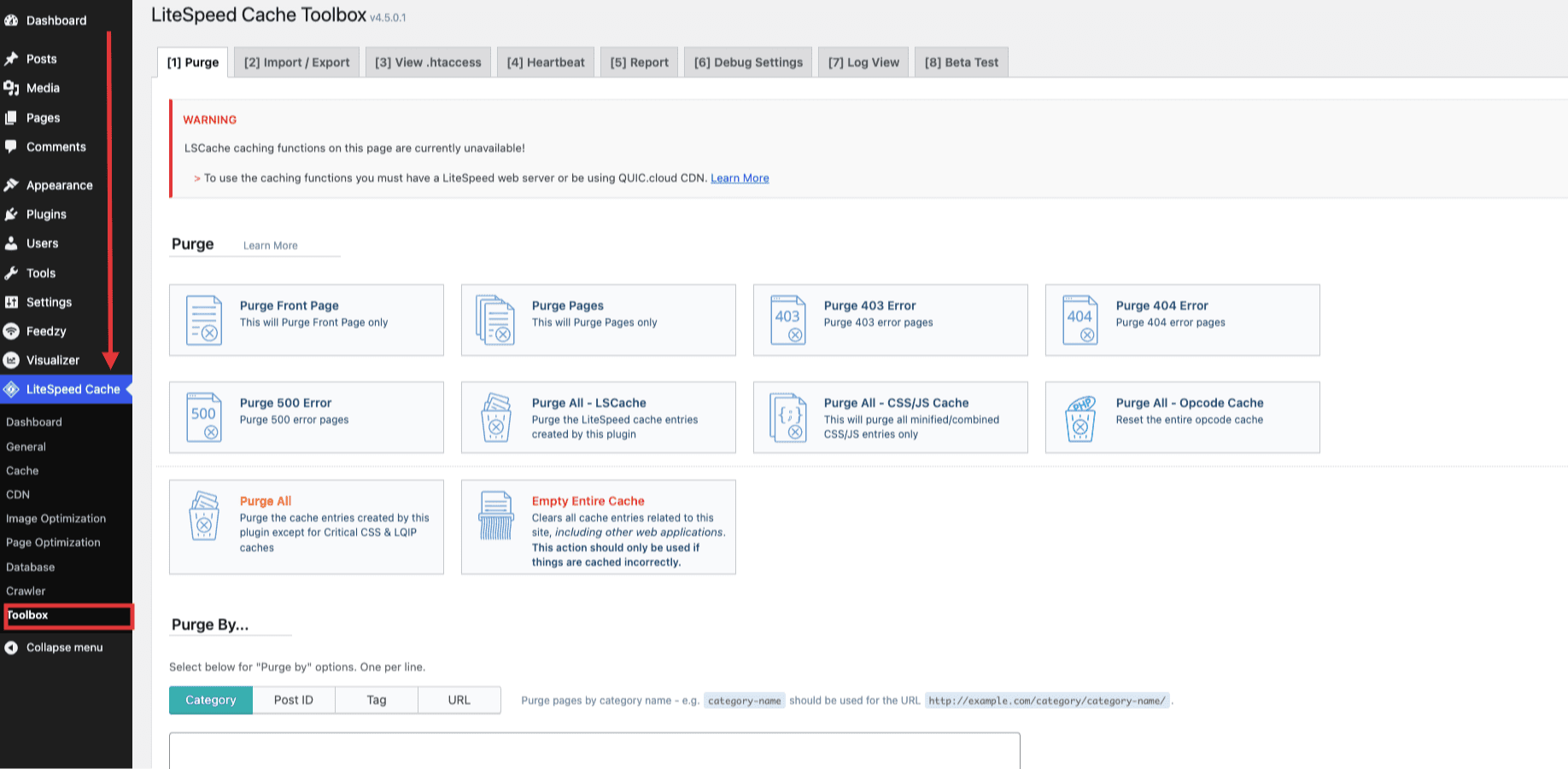Click the Purge by category text area
Viewport: 1568px width, 769px height.
[594, 751]
